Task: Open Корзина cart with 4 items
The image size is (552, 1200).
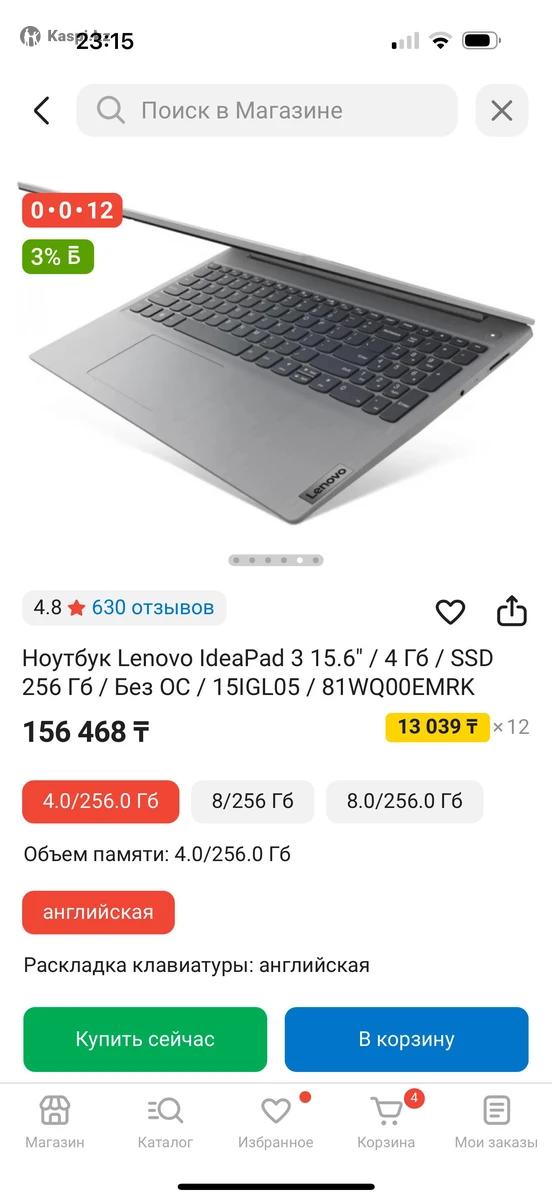Action: (x=386, y=1121)
